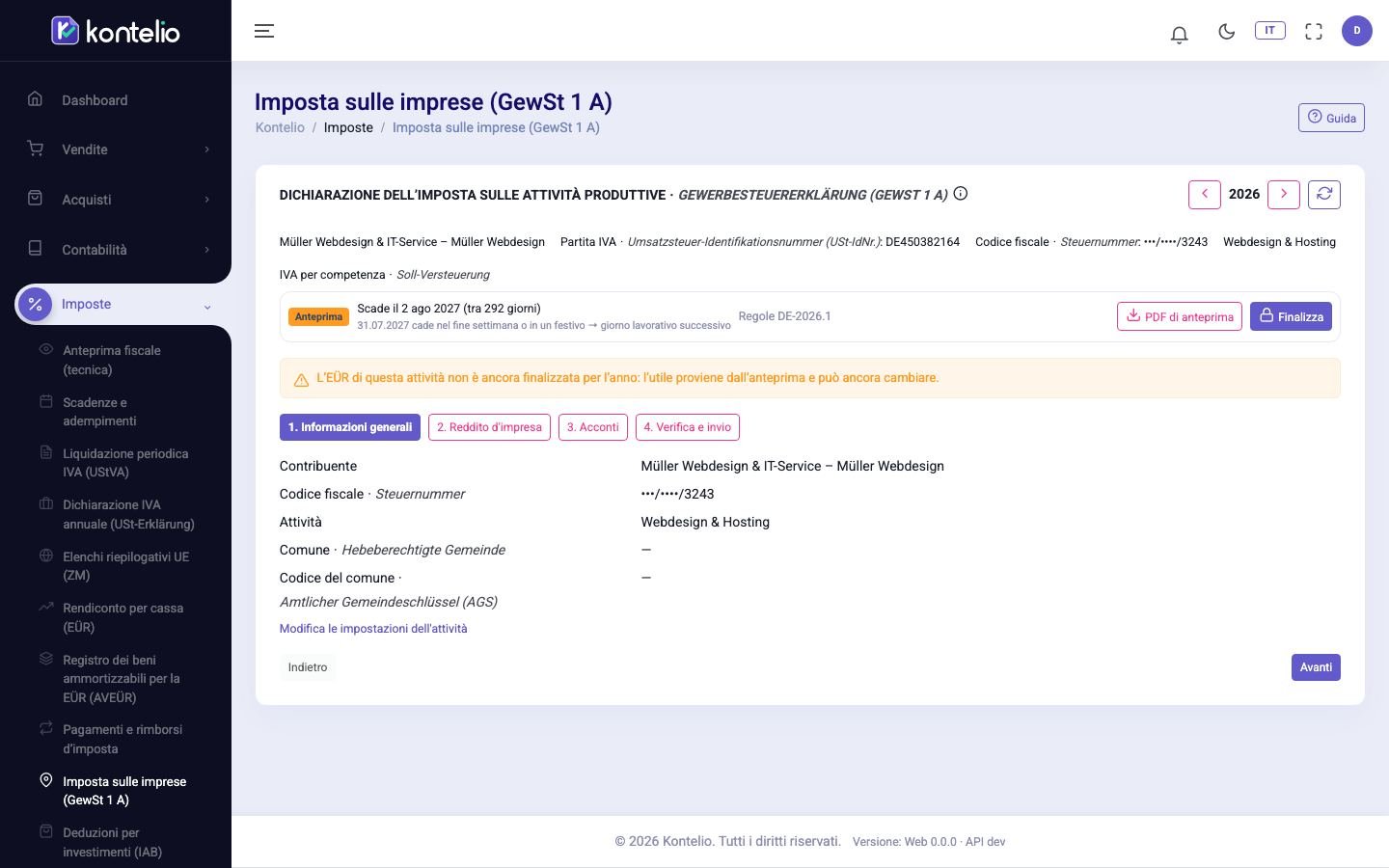Enter fullscreen mode
This screenshot has width=1389, height=868.
pos(1313,31)
